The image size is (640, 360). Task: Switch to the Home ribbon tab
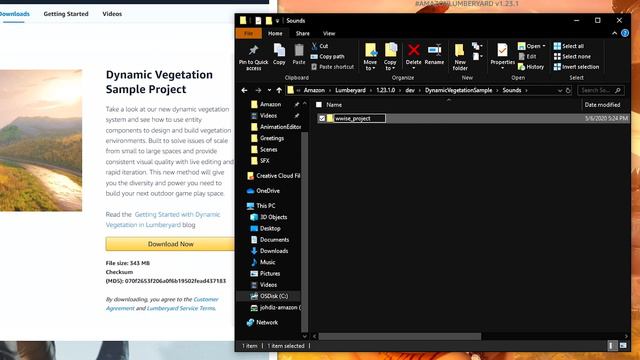(x=275, y=33)
